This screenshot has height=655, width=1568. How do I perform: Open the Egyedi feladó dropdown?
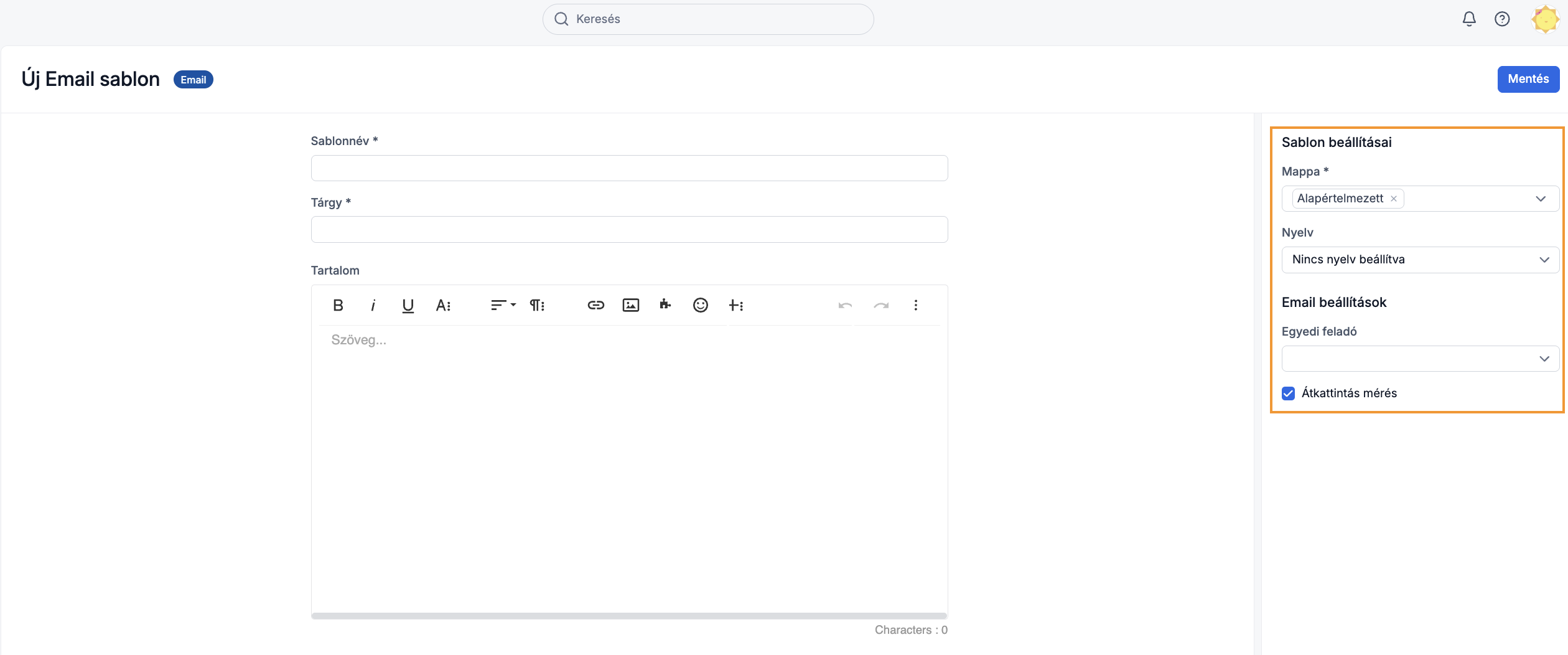click(1419, 359)
